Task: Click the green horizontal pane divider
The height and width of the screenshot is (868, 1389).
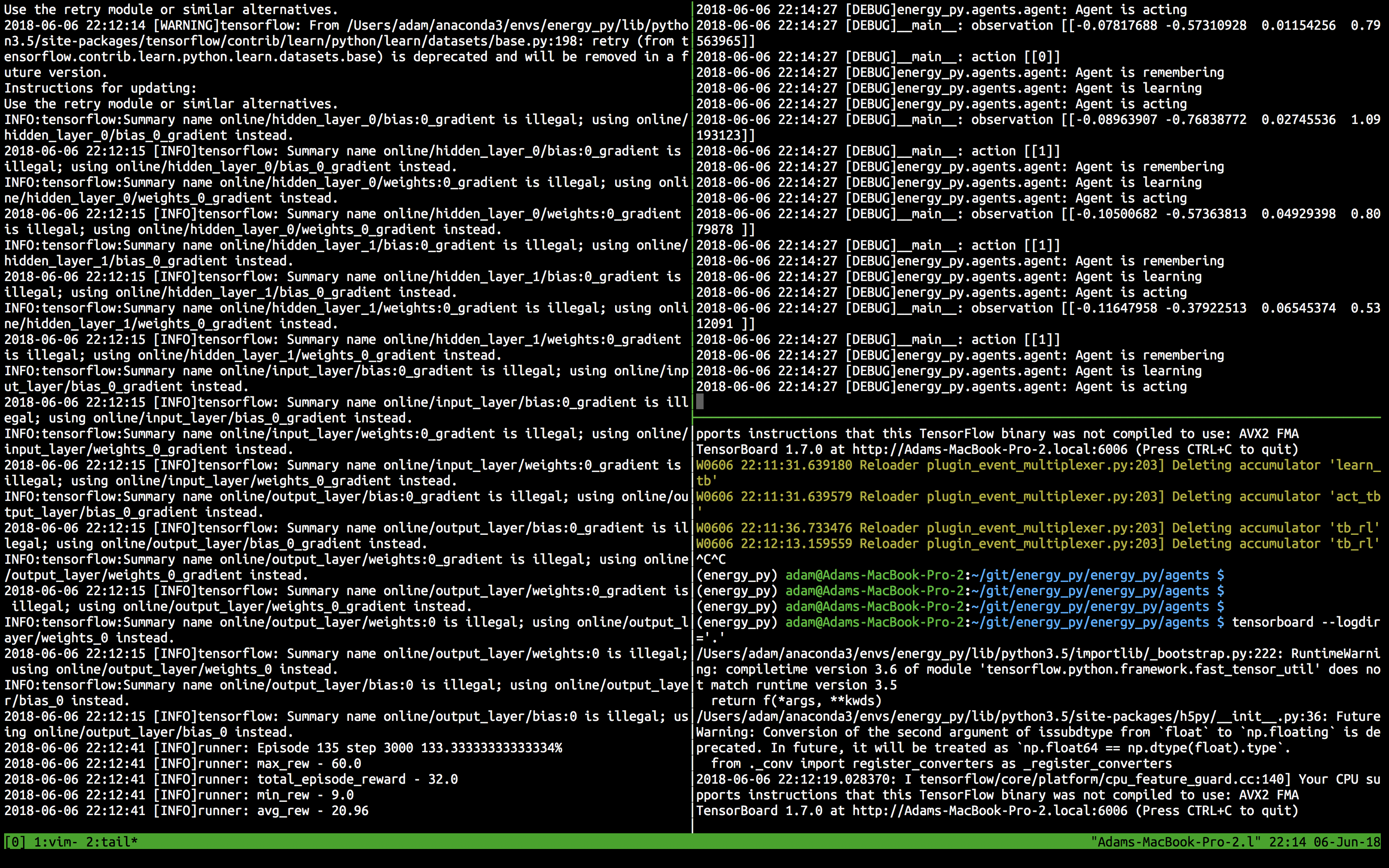Action: click(1033, 417)
